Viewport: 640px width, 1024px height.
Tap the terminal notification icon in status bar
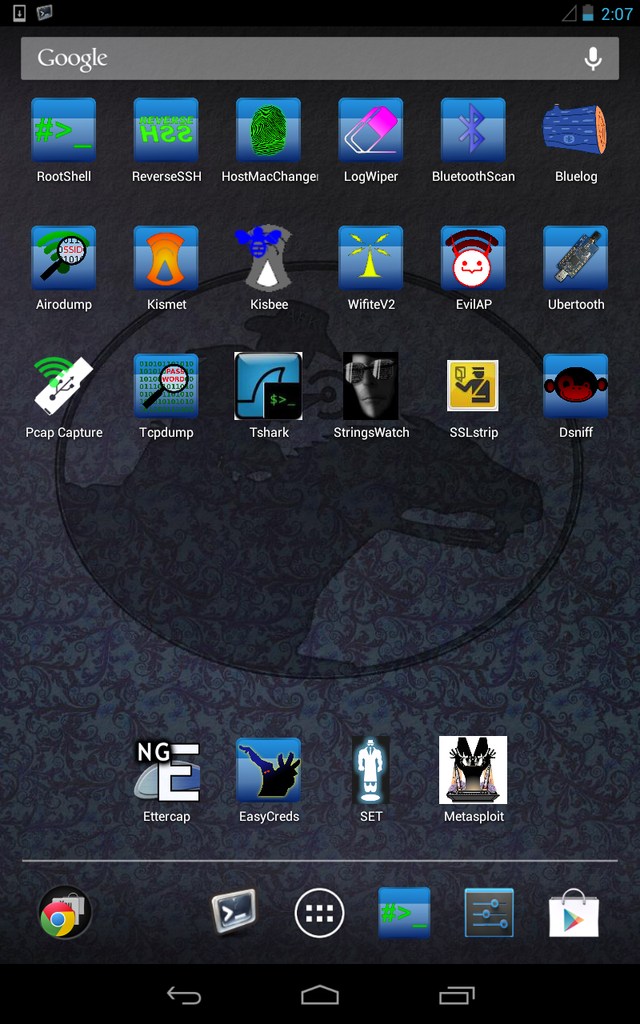click(44, 12)
